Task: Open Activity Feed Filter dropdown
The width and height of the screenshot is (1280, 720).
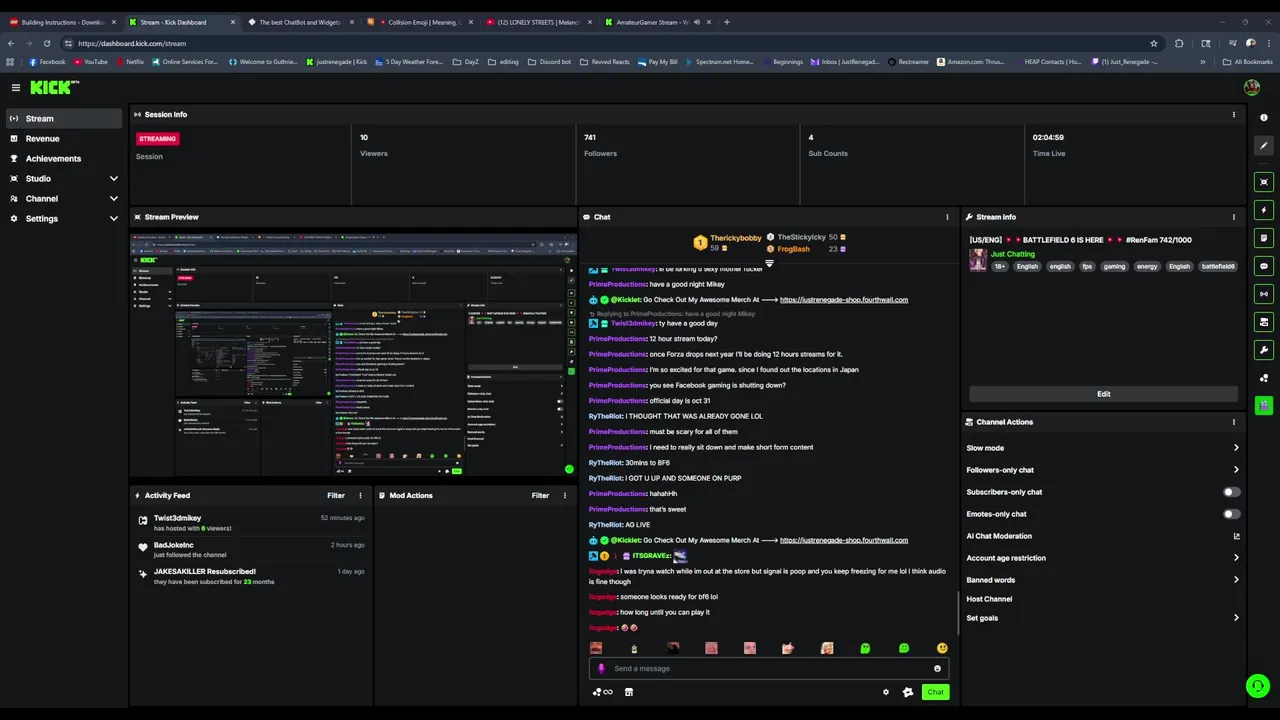Action: point(336,495)
